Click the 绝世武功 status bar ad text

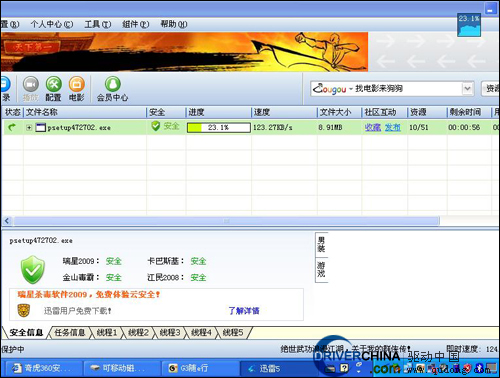pos(345,349)
